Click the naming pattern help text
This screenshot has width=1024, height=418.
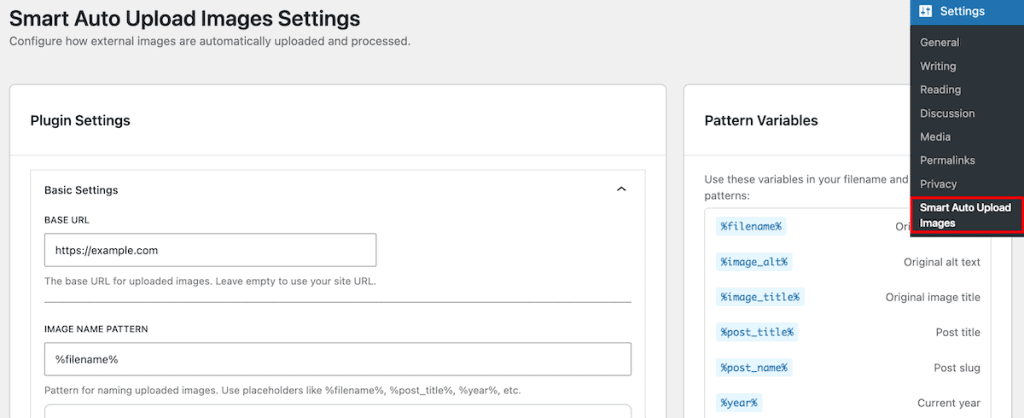(283, 391)
